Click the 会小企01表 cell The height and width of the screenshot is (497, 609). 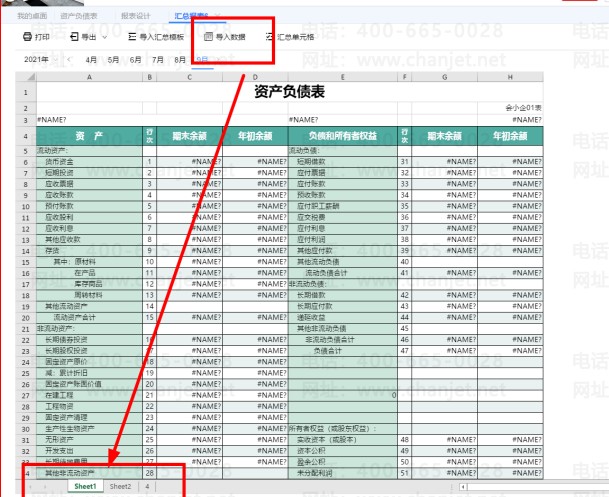[x=510, y=108]
